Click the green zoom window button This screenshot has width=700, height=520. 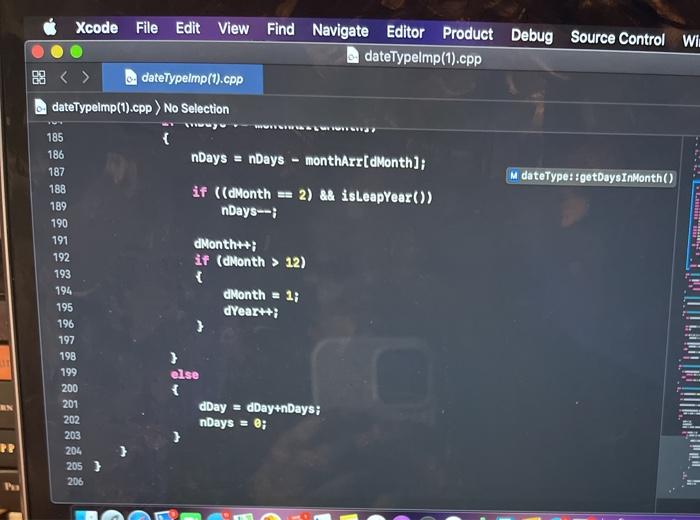click(76, 52)
